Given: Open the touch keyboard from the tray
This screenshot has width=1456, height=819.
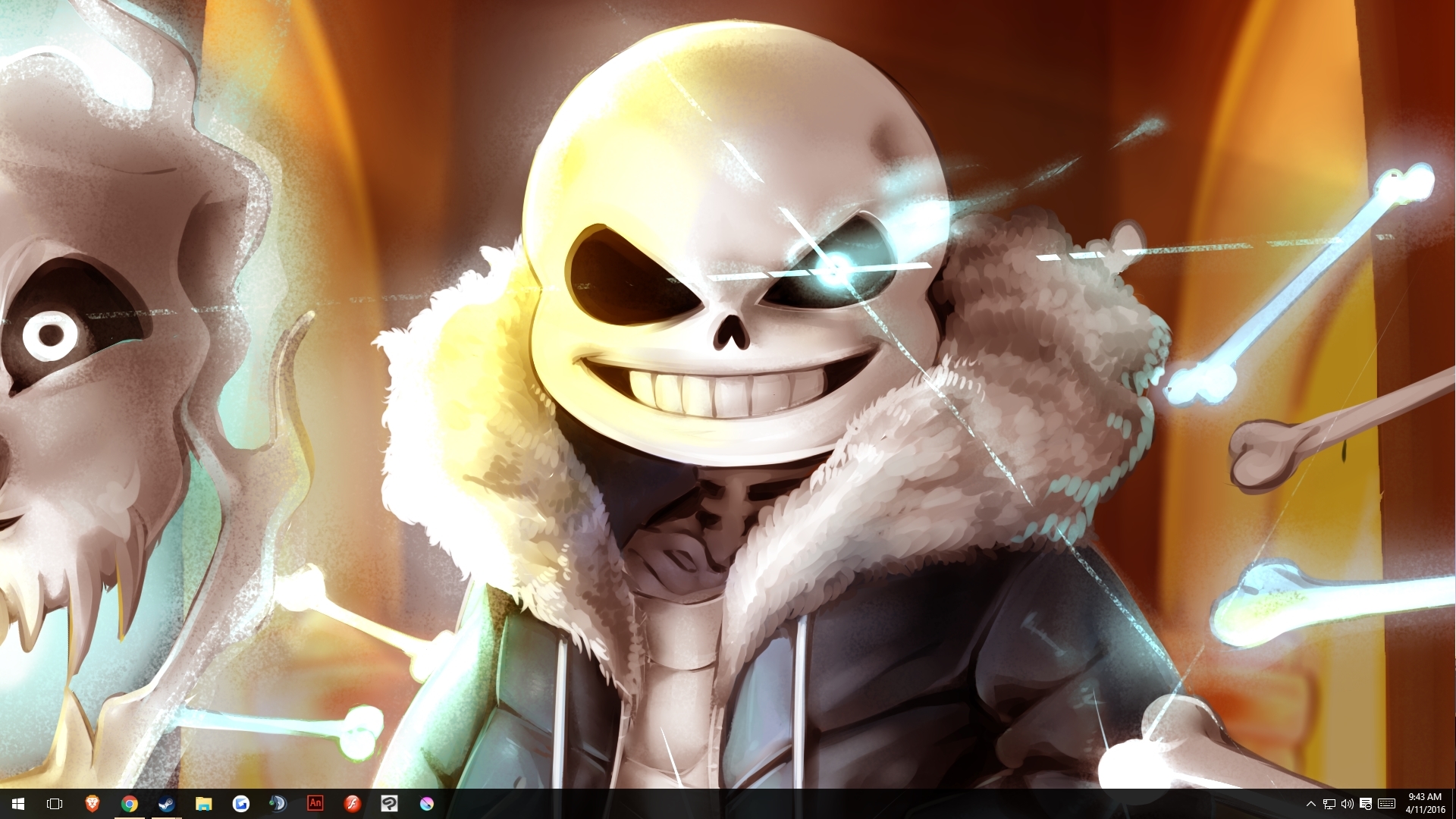Looking at the screenshot, I should (1387, 804).
